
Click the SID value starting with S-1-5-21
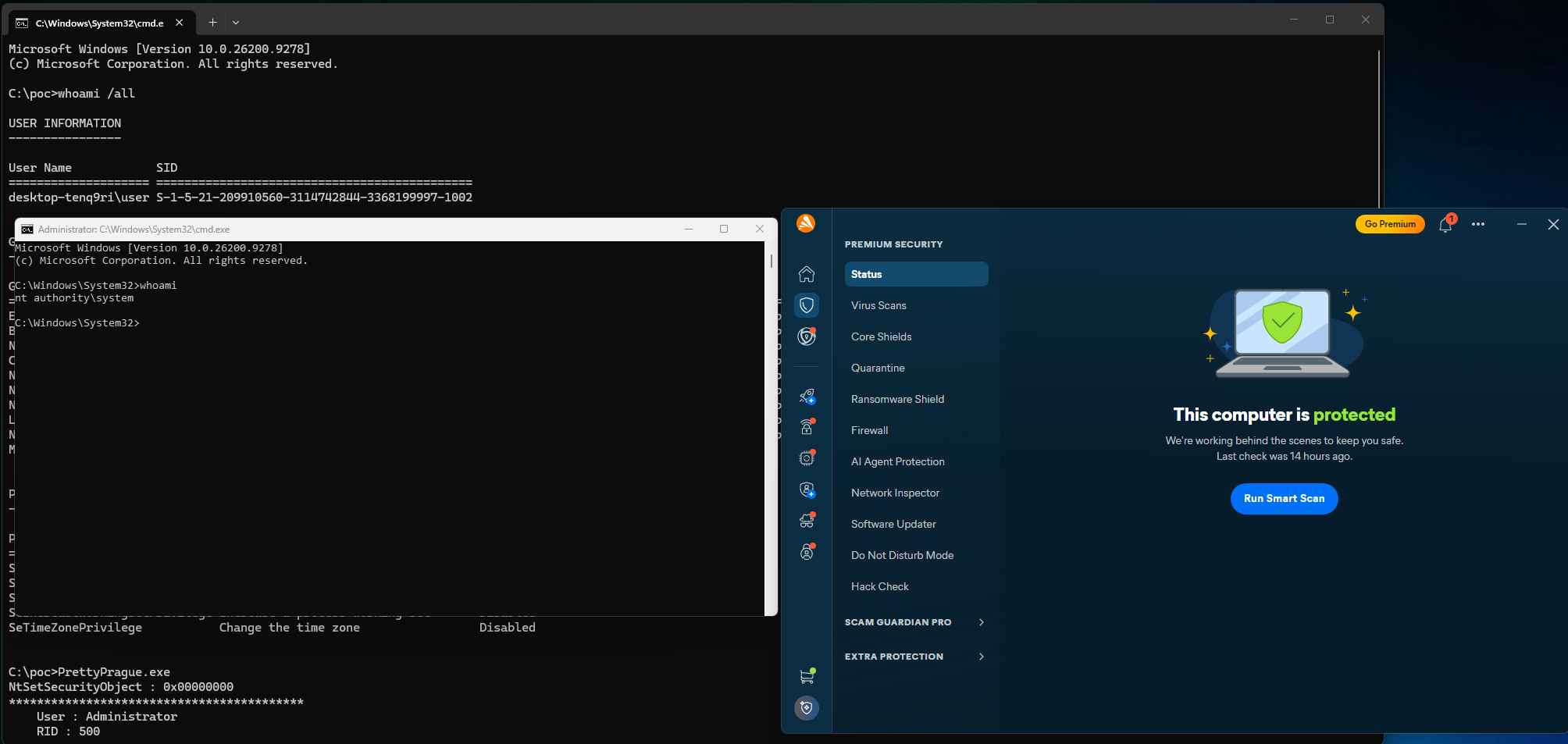[315, 198]
